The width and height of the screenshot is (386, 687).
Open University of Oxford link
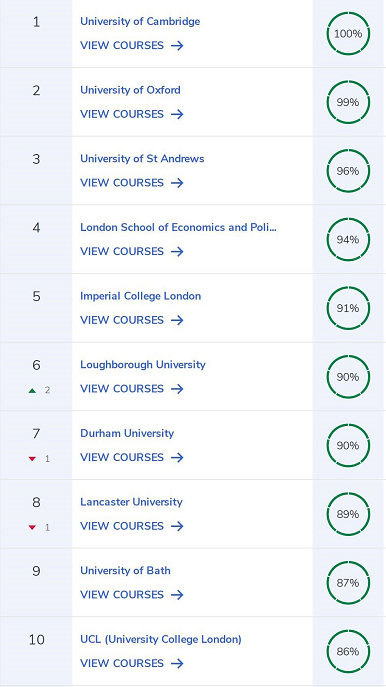click(x=130, y=90)
